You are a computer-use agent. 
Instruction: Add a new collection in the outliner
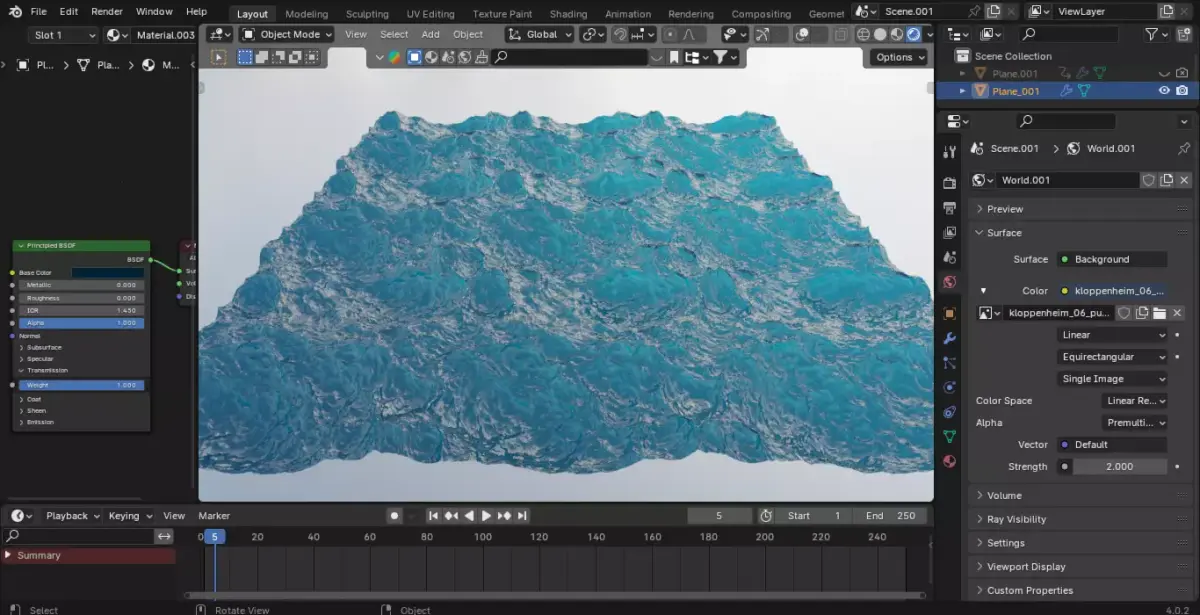[x=1182, y=34]
